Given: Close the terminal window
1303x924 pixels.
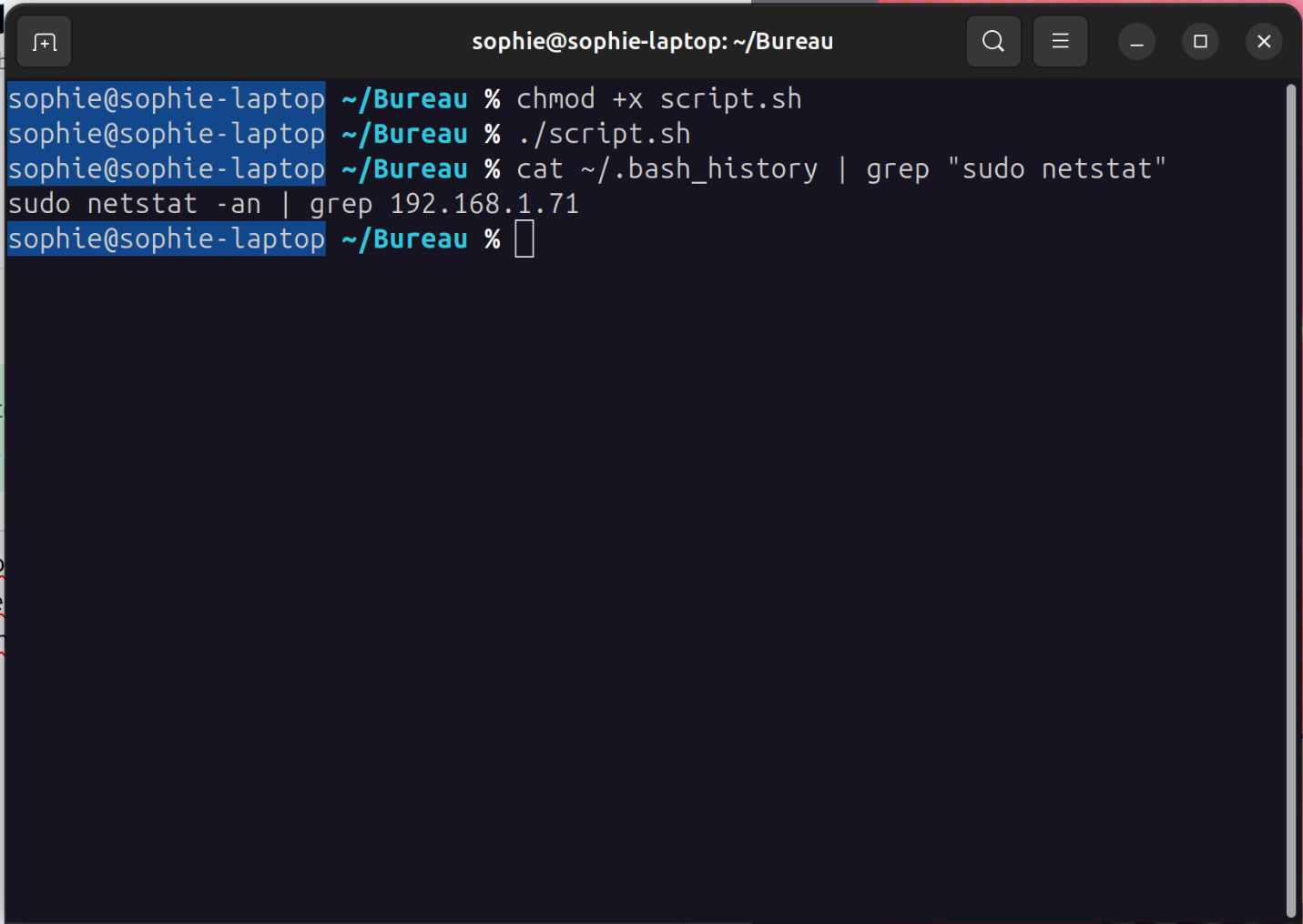Looking at the screenshot, I should coord(1264,42).
